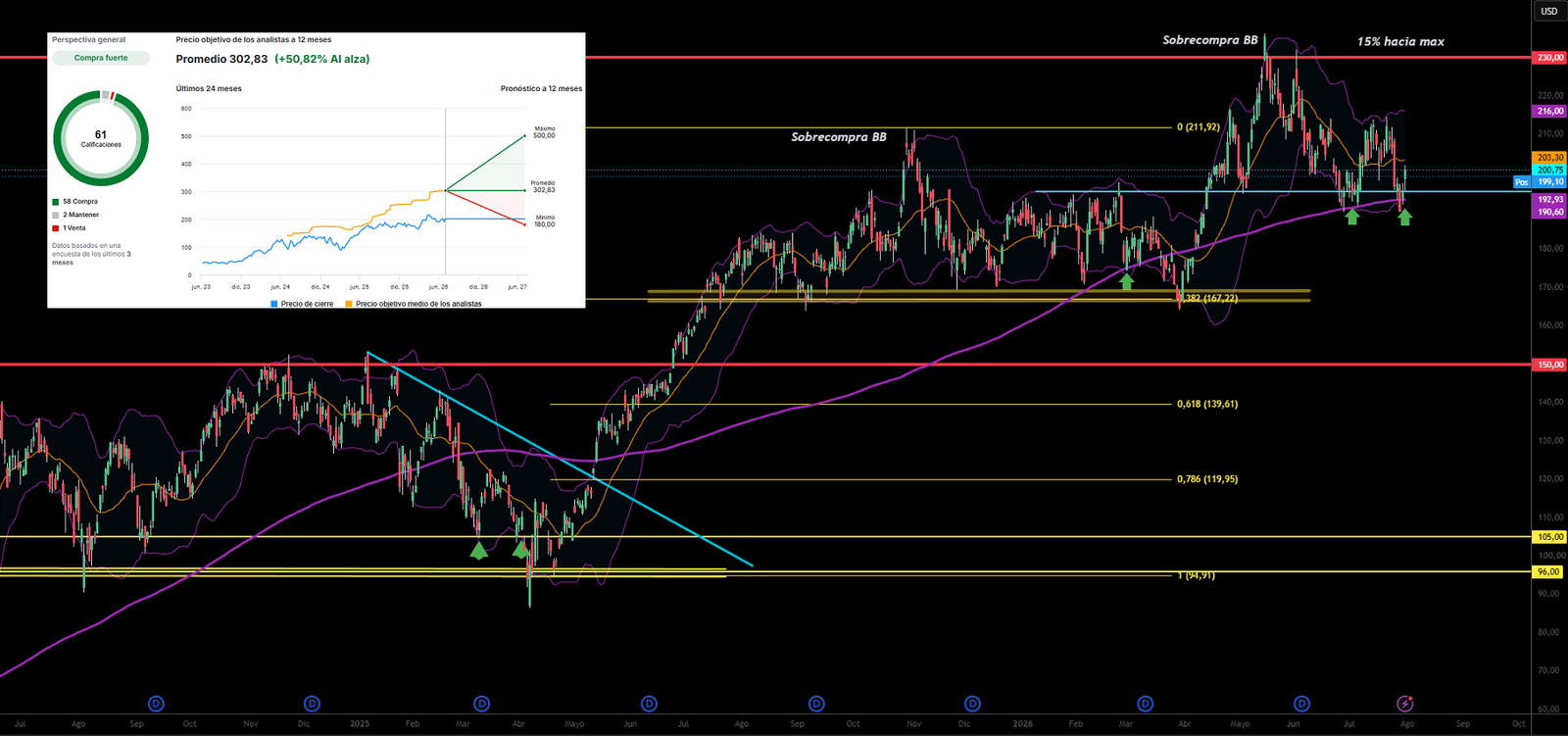Click the 2025 label on time axis

(360, 724)
